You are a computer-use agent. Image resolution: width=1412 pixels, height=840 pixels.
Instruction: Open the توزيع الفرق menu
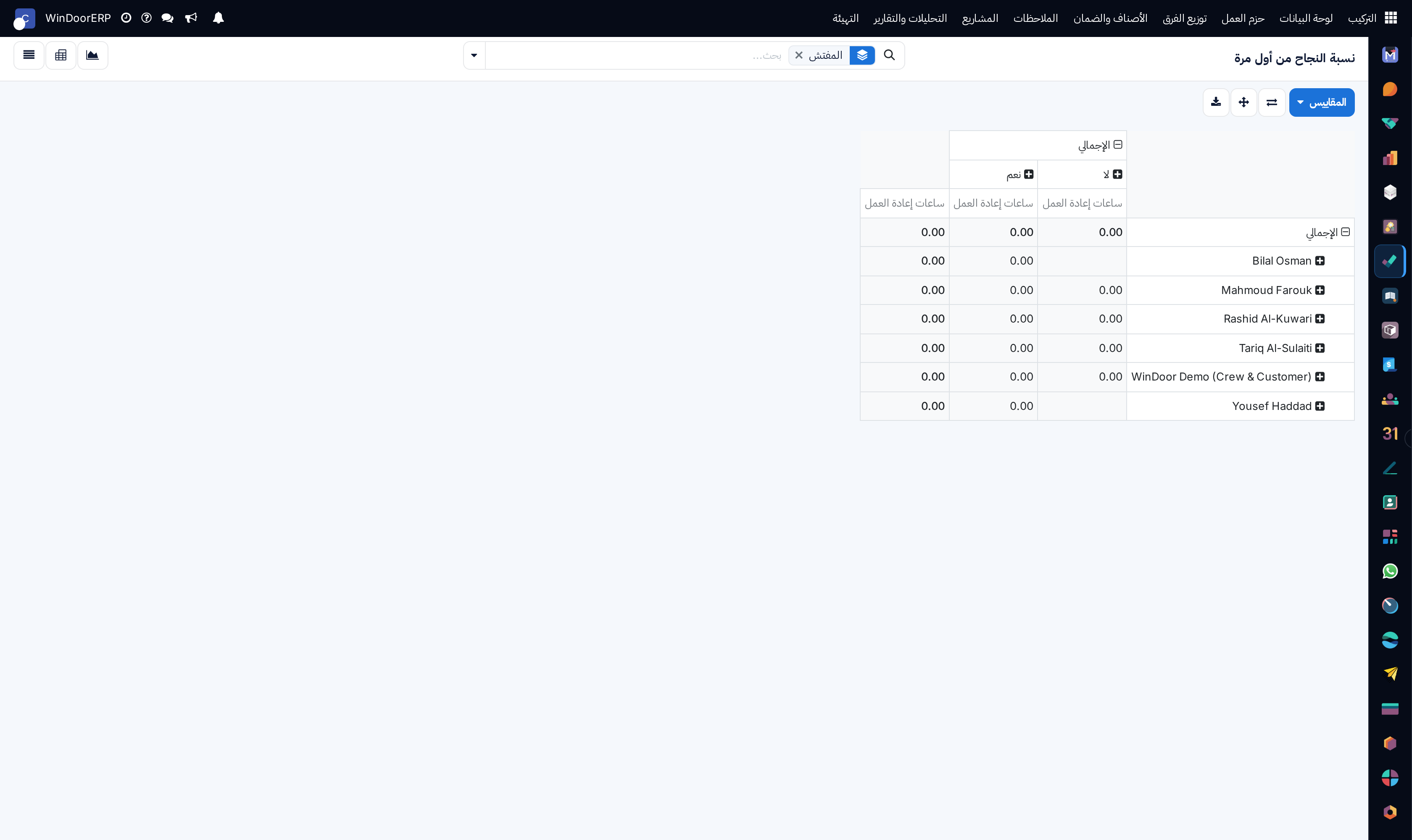pos(1184,18)
